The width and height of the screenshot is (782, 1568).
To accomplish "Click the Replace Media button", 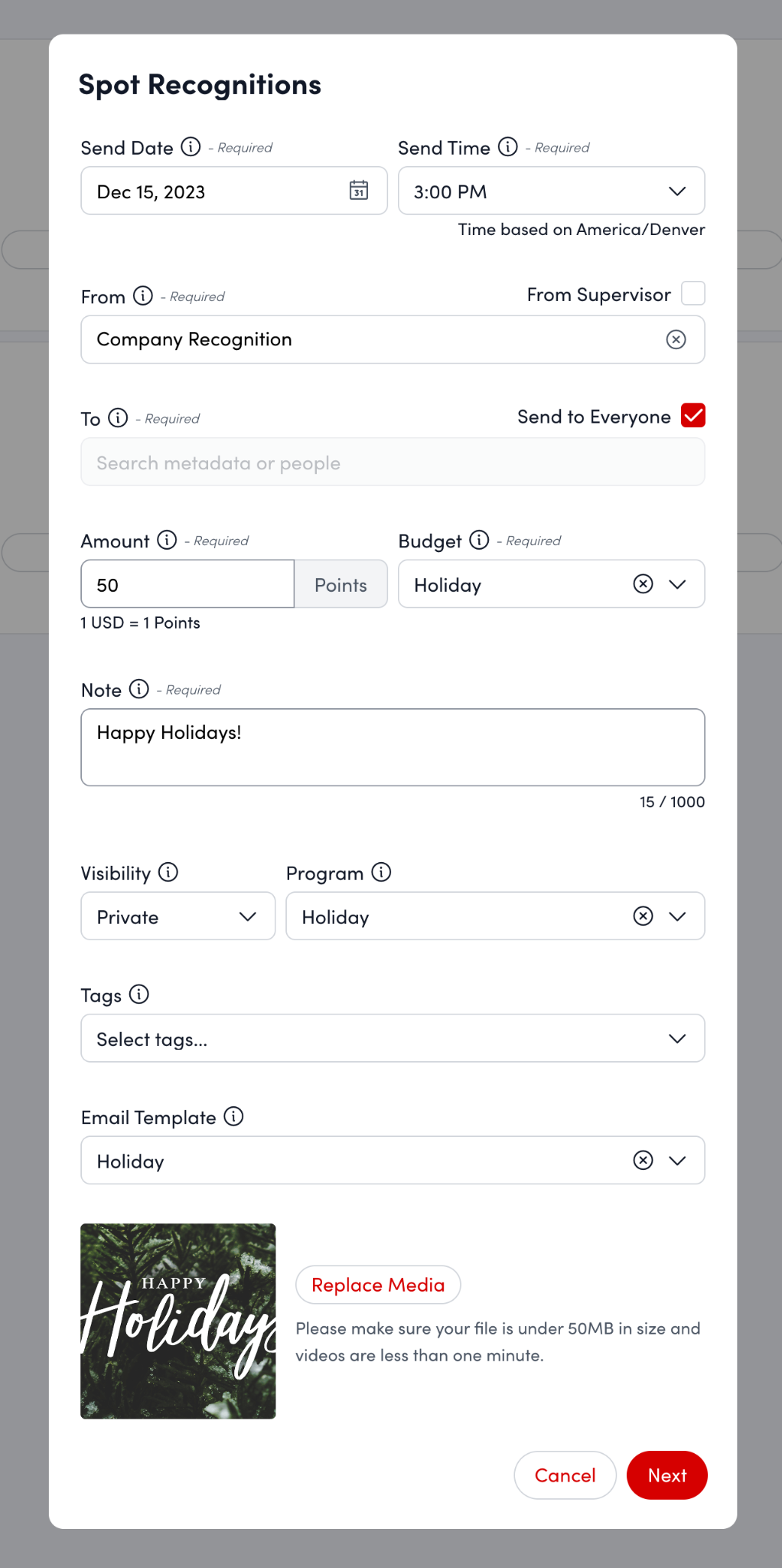I will tap(378, 1285).
